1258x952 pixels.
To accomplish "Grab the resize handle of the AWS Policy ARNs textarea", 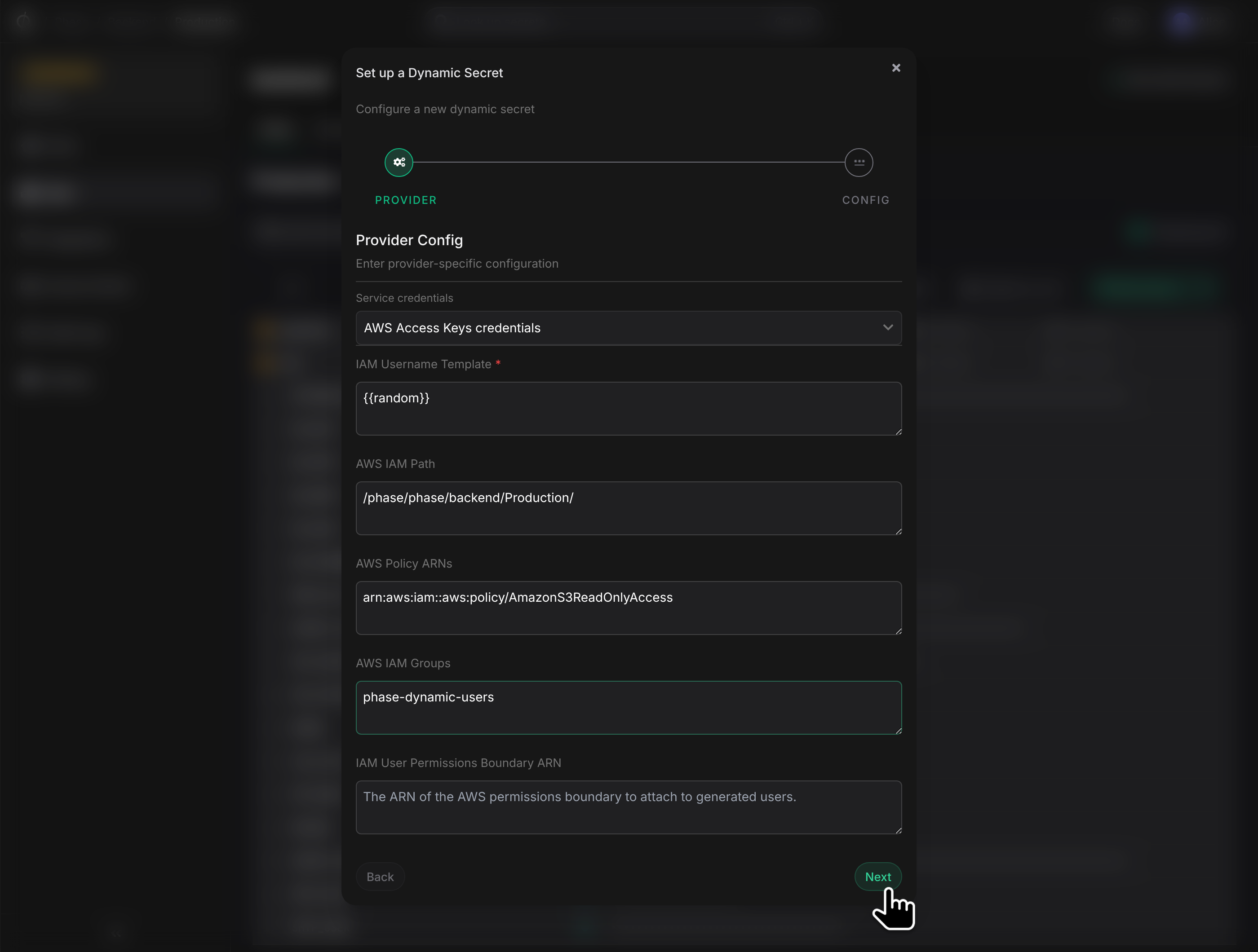I will (x=898, y=631).
